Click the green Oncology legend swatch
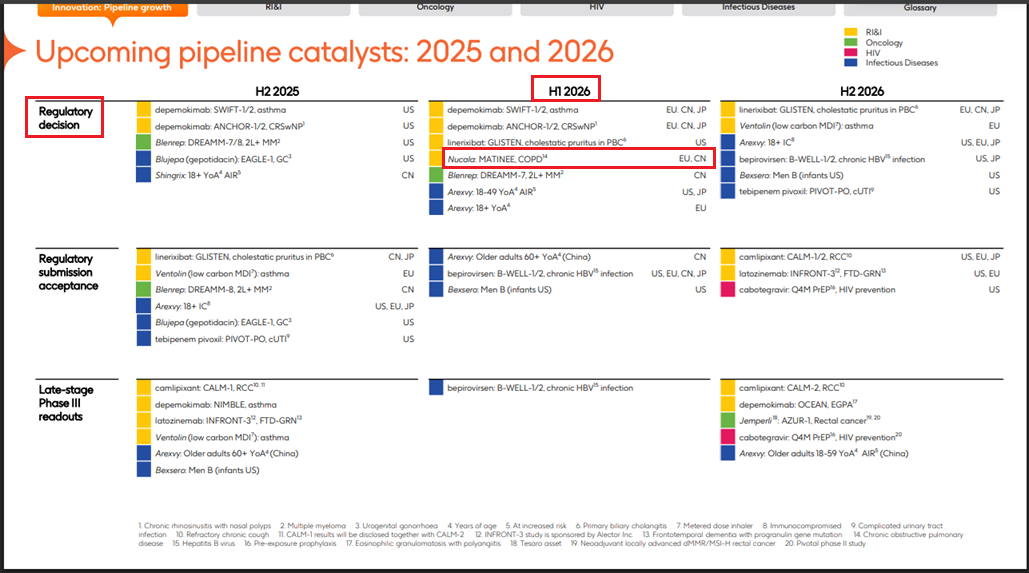This screenshot has height=573, width=1029. 850,42
